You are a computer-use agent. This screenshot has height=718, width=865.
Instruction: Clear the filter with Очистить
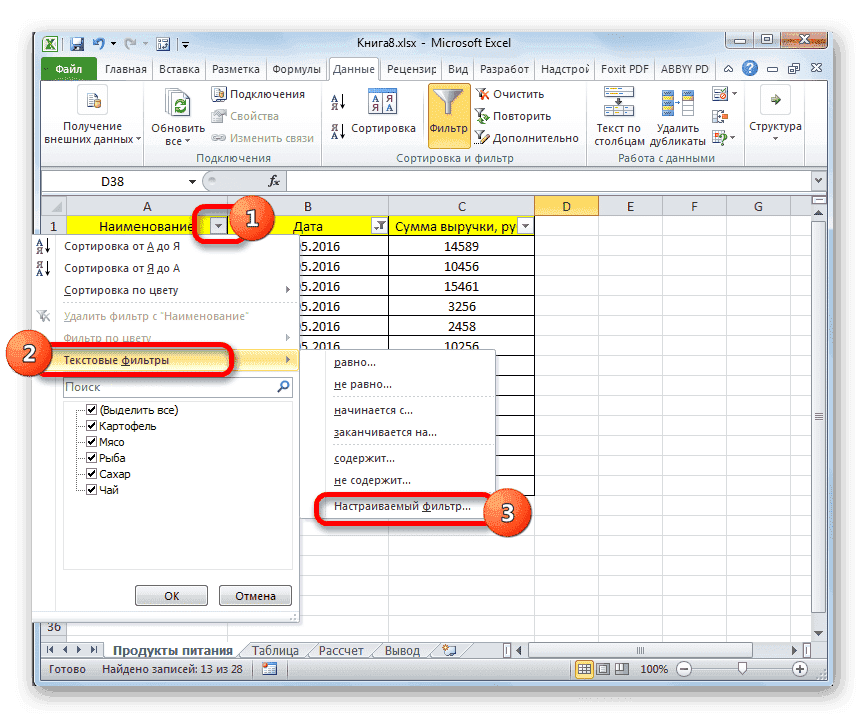tap(509, 93)
